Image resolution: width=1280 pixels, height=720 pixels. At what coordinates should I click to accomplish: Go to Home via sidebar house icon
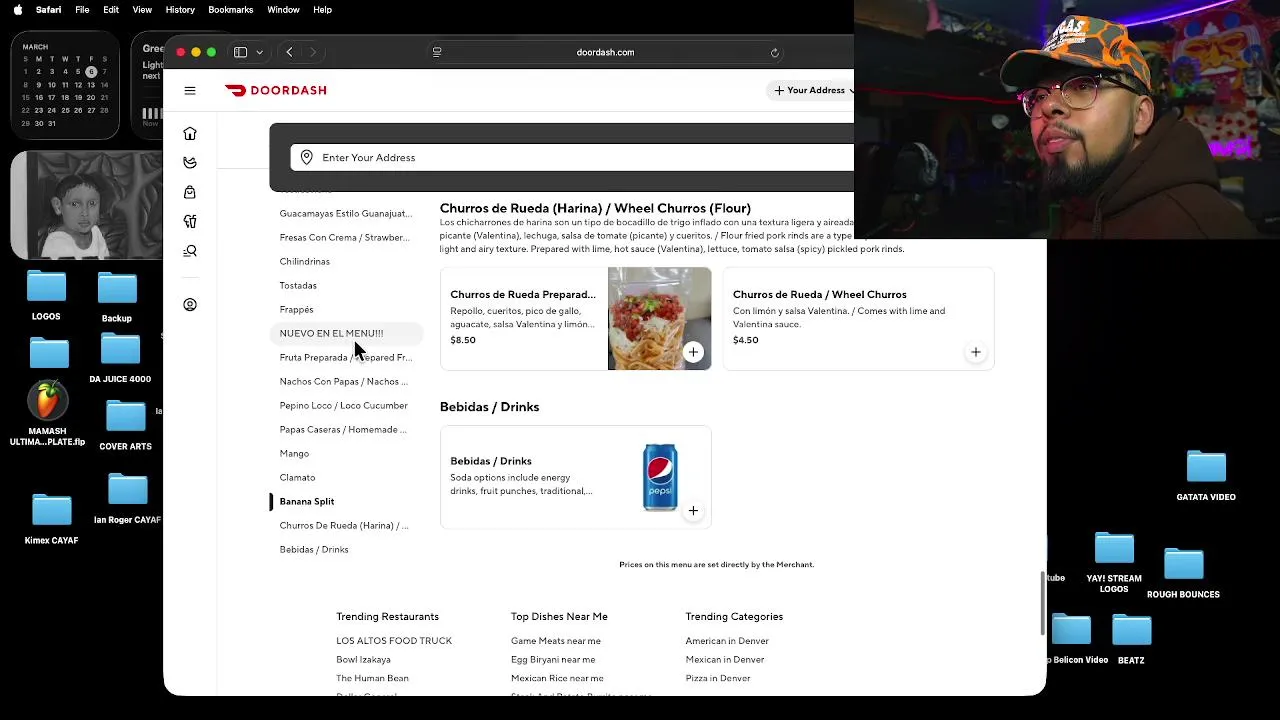pos(190,133)
